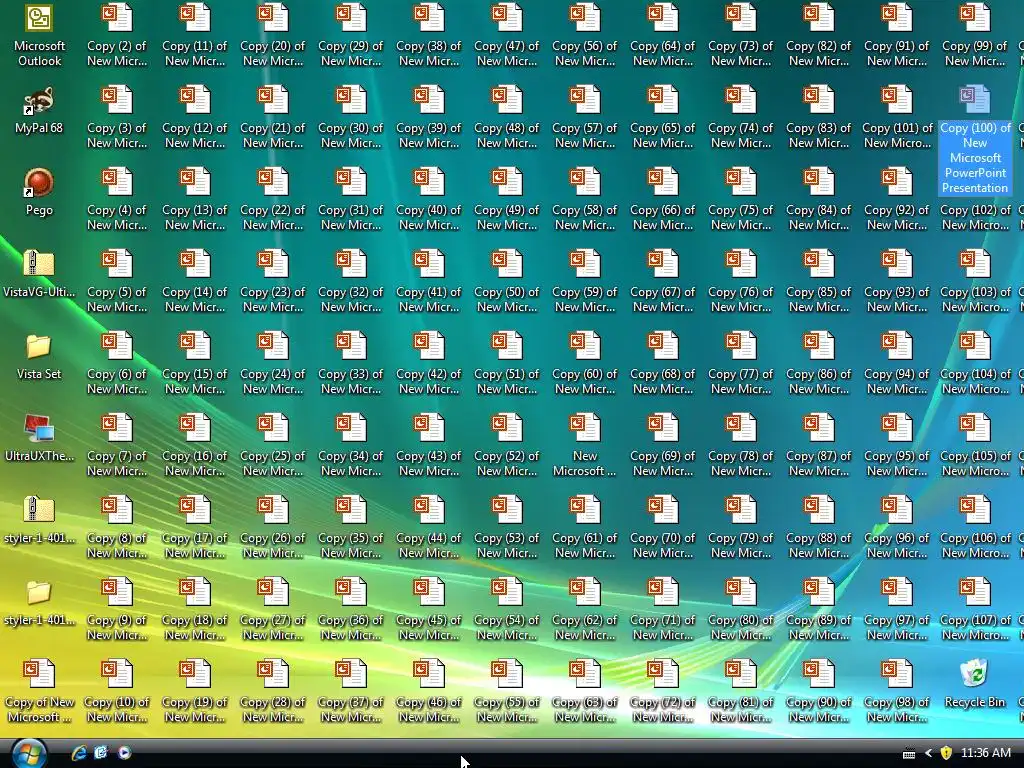
Task: Select the Copy (26) presentation file
Action: [273, 528]
